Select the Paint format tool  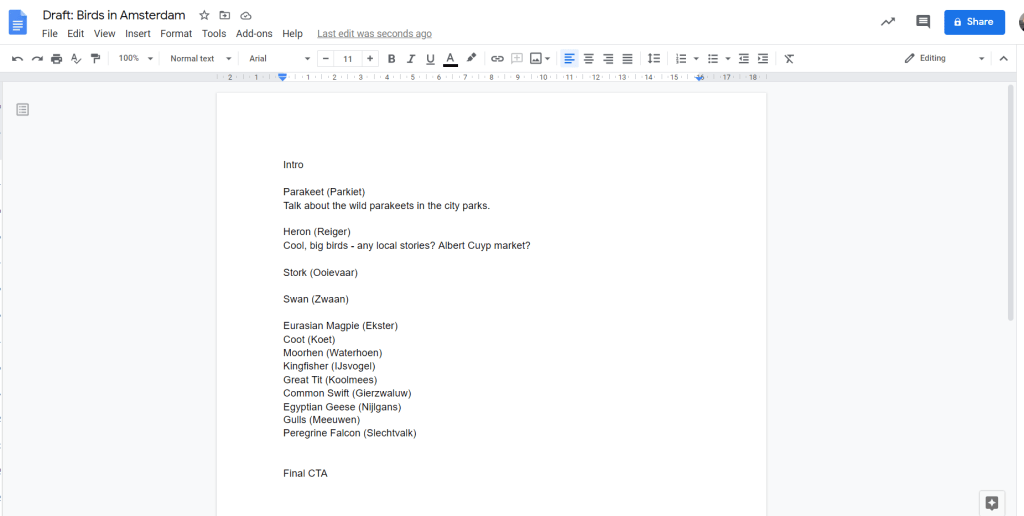tap(95, 59)
